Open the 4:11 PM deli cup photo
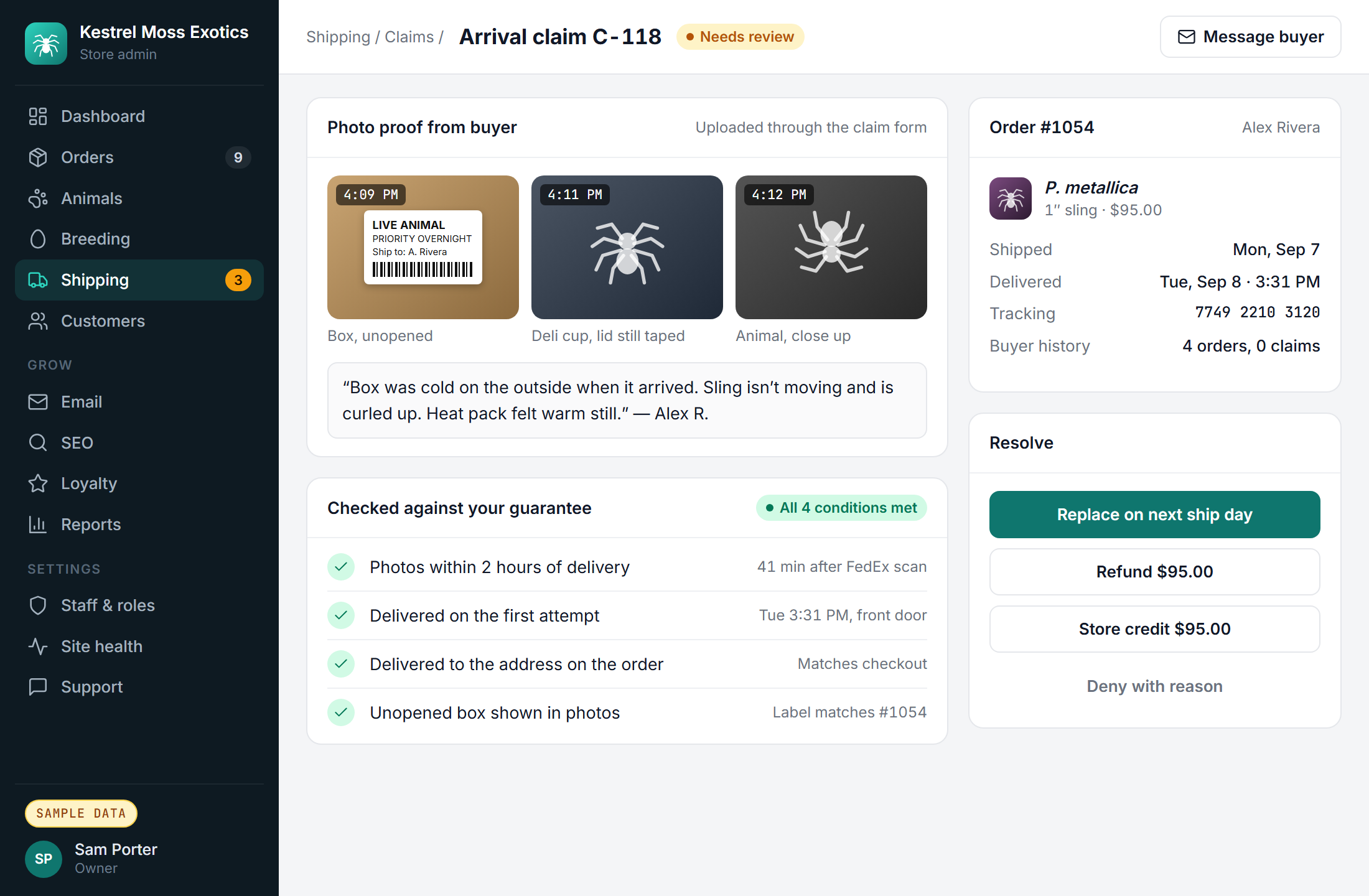This screenshot has height=896, width=1369. [x=627, y=247]
